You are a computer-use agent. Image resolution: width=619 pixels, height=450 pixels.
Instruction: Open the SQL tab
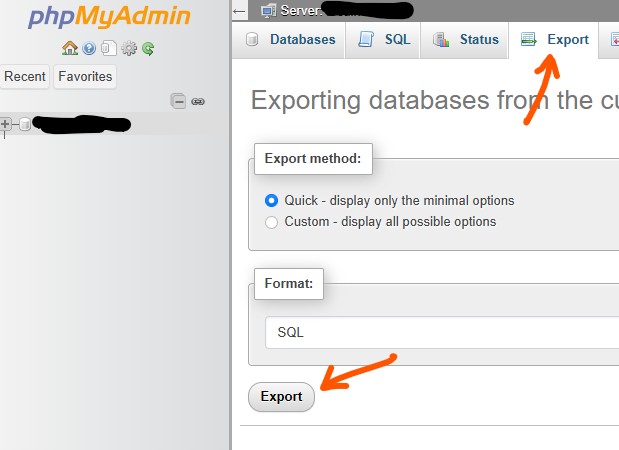coord(385,40)
